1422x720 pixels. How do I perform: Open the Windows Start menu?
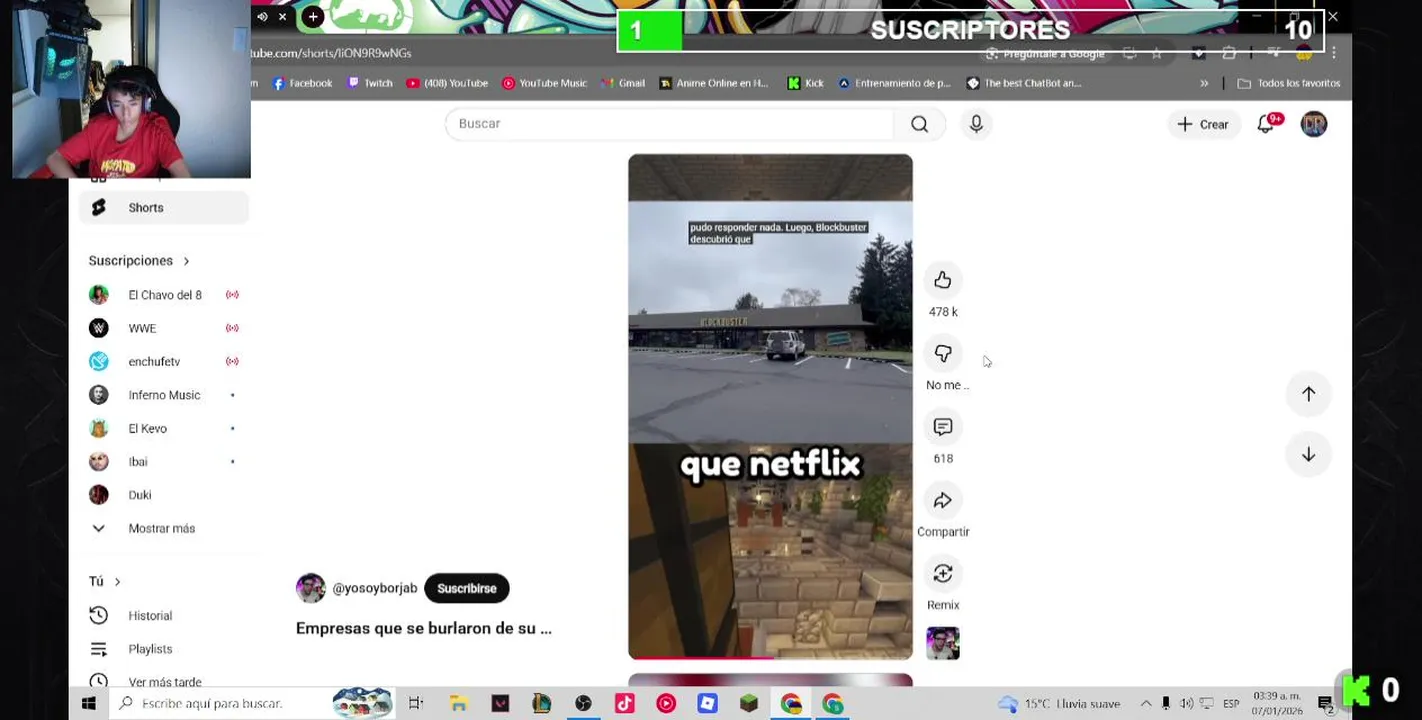click(88, 704)
